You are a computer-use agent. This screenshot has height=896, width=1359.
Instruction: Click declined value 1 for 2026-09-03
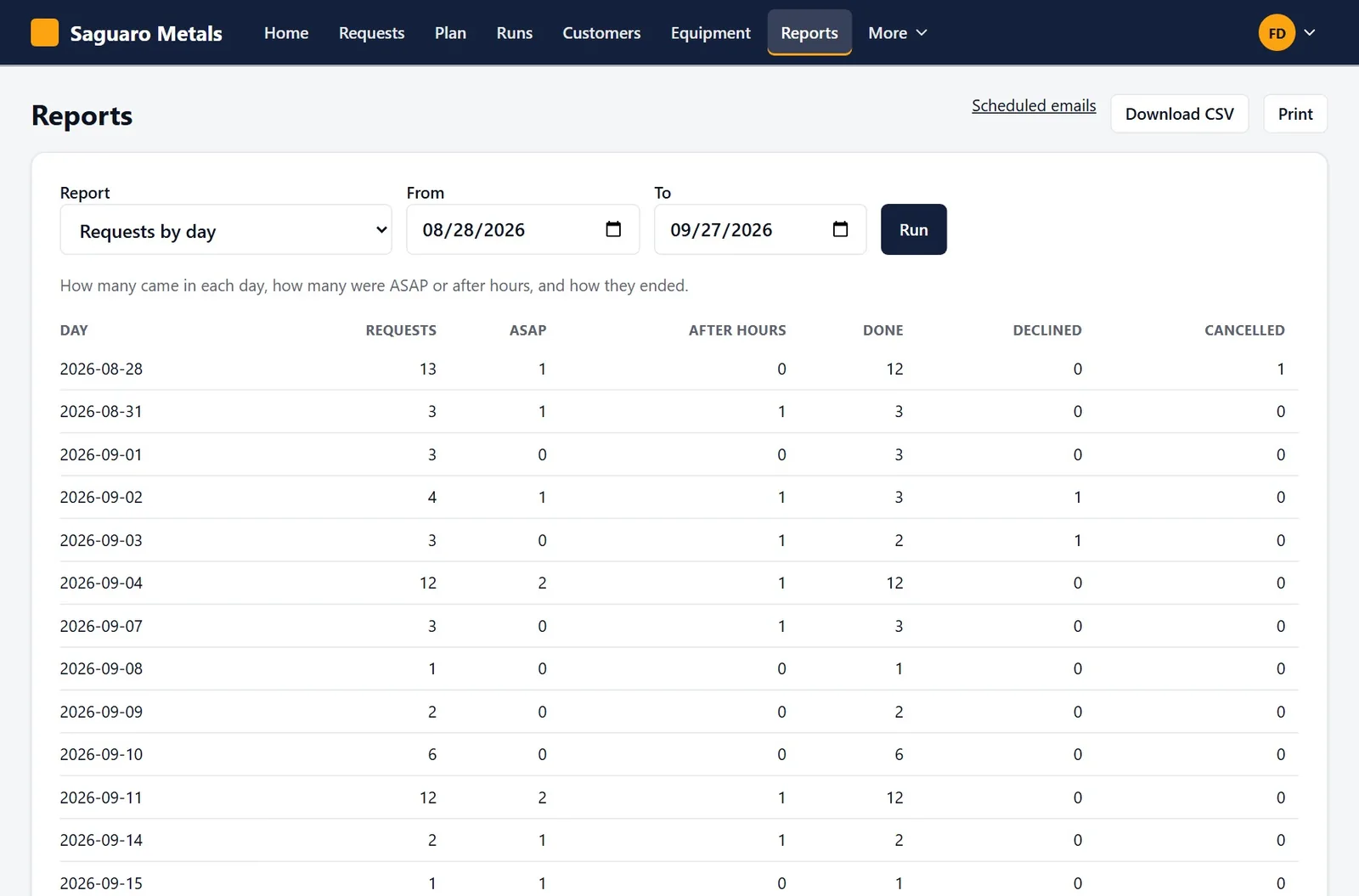(x=1078, y=541)
